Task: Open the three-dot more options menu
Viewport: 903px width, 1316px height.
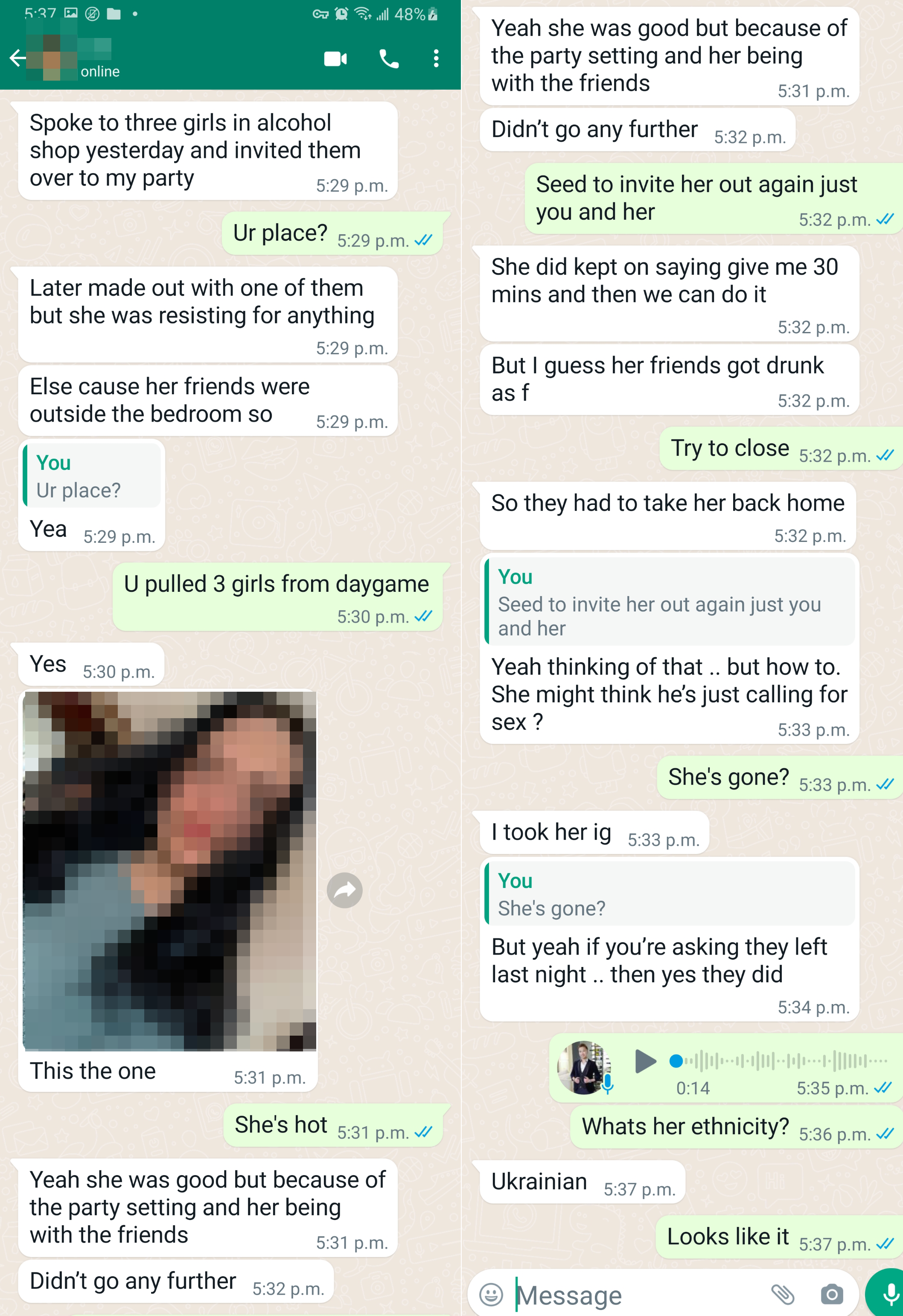Action: 436,58
